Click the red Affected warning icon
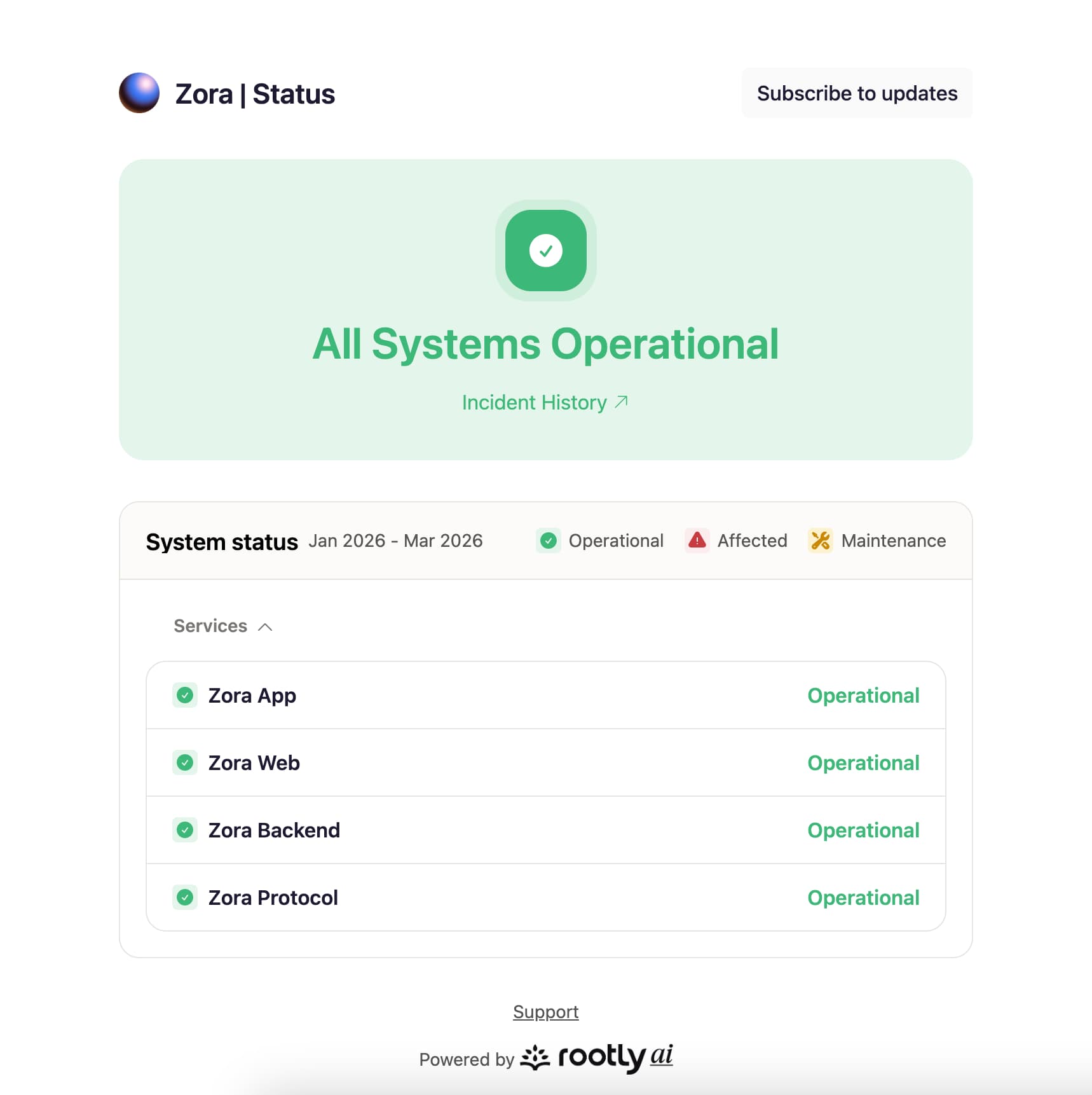 [x=697, y=541]
